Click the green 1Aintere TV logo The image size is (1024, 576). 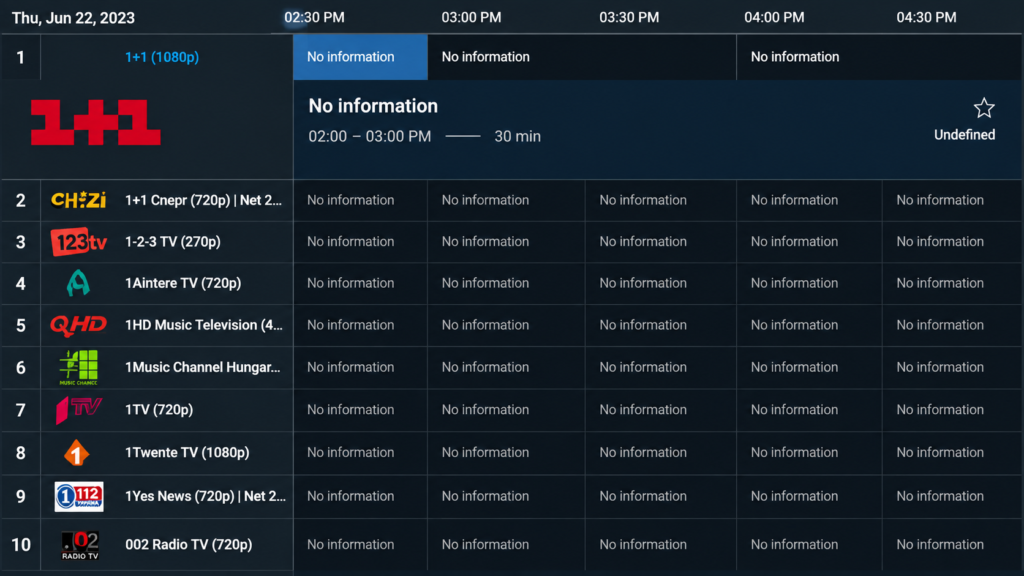pos(78,283)
